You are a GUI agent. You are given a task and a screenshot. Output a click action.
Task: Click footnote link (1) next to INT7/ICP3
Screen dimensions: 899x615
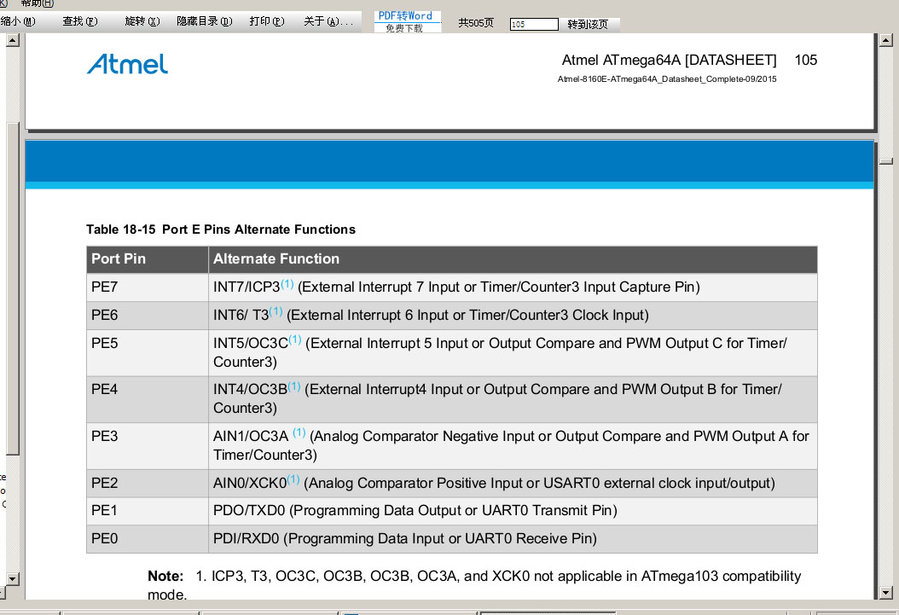(287, 284)
